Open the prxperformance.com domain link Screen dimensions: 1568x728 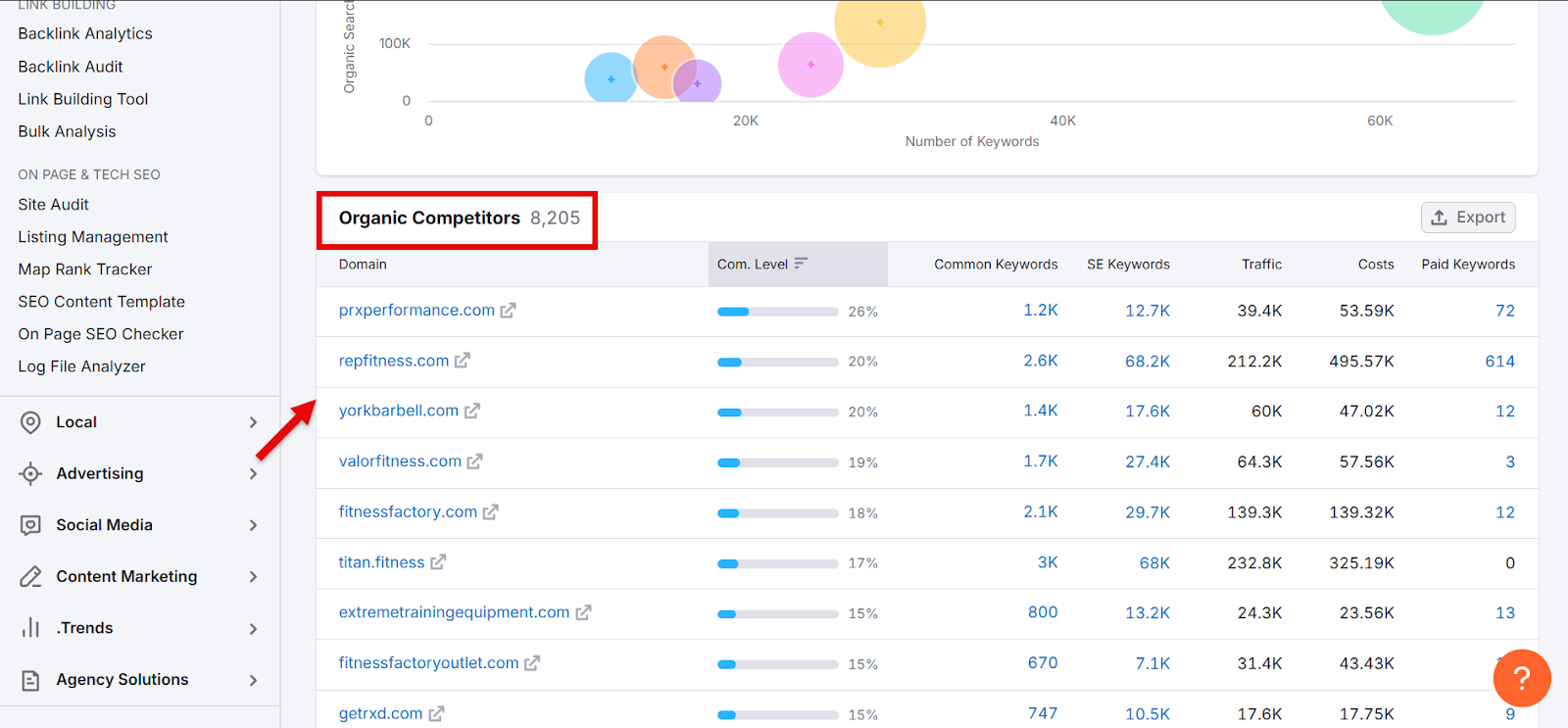click(416, 311)
